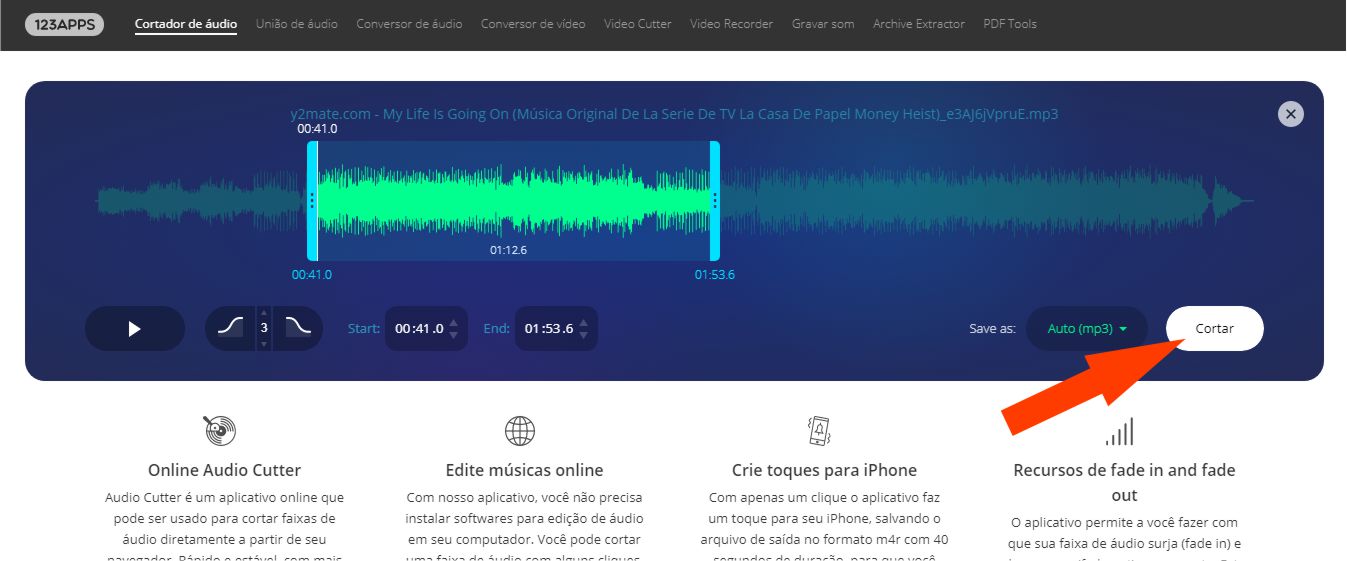Open the Auto (mp3) format dropdown
The width and height of the screenshot is (1347, 561).
point(1087,328)
